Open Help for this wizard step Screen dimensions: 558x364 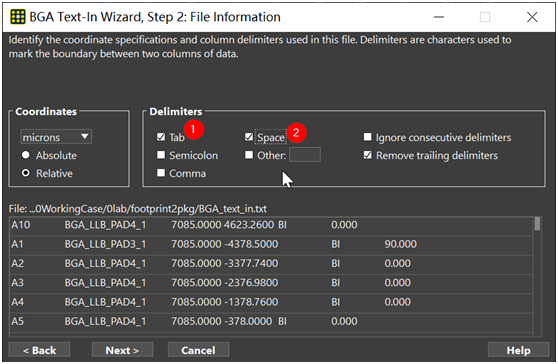click(x=518, y=350)
